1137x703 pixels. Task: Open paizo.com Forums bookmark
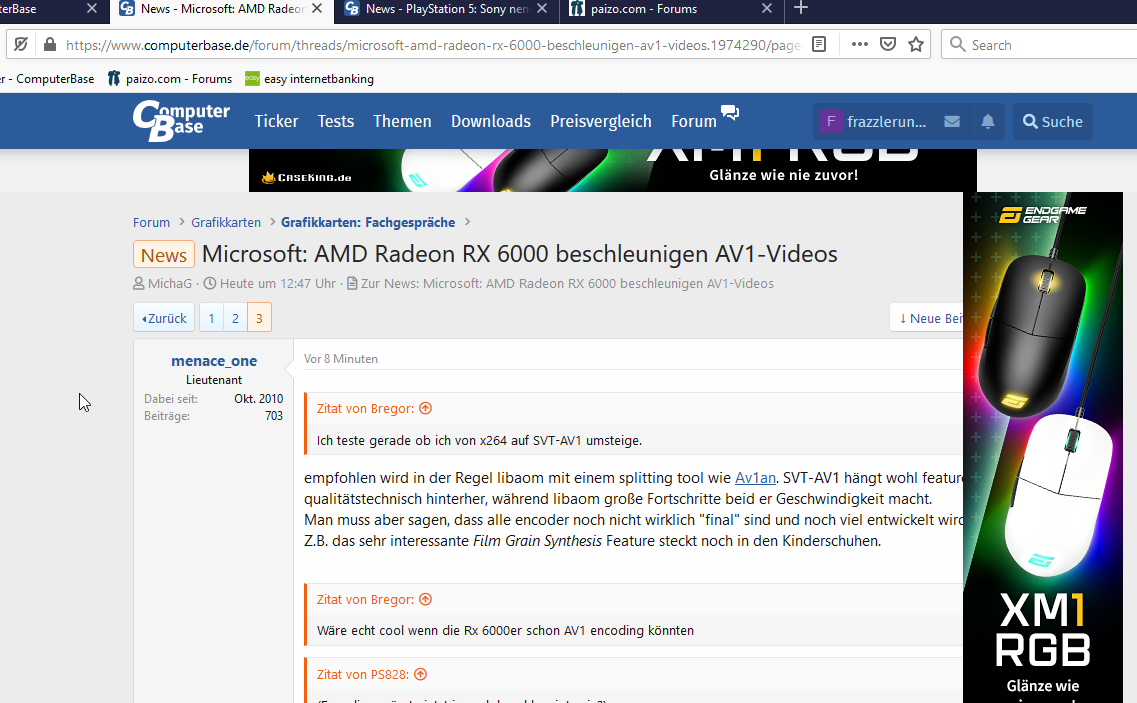coord(170,78)
